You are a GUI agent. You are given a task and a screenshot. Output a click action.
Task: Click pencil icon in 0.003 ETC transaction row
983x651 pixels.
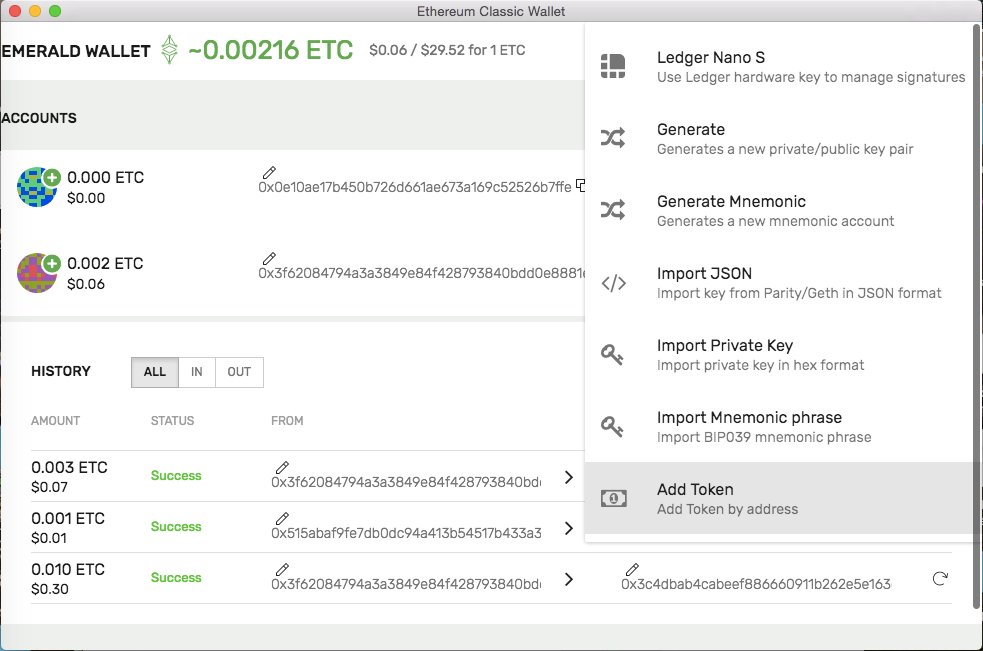pyautogui.click(x=282, y=467)
